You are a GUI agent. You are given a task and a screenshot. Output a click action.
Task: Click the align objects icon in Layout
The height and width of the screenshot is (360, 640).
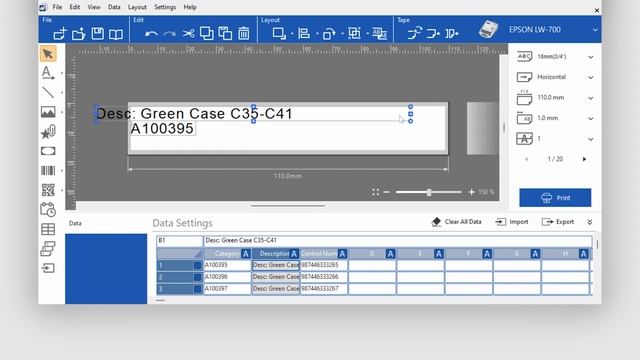point(304,33)
